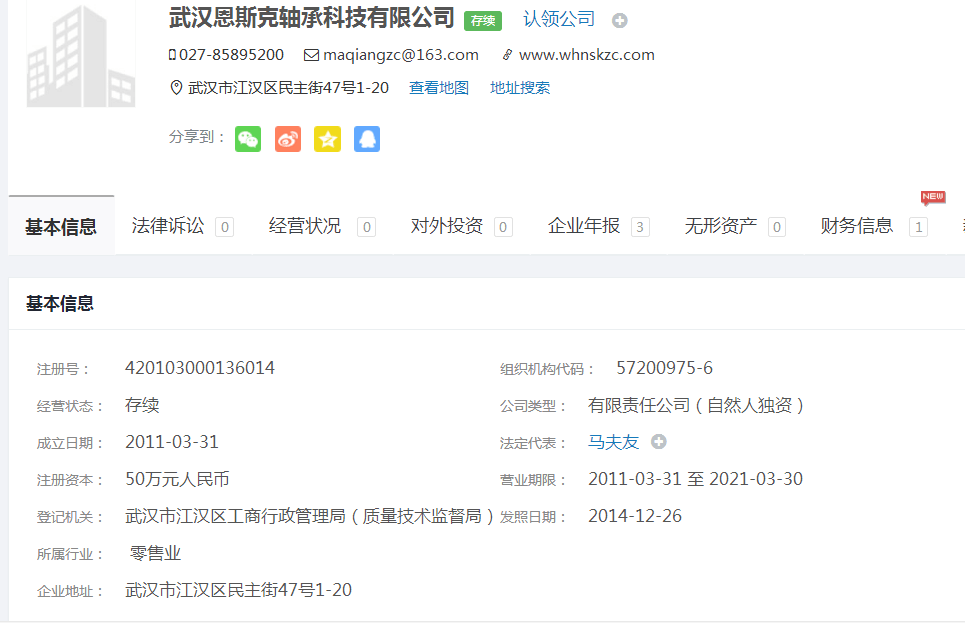Share to Weibo via red icon

click(288, 139)
